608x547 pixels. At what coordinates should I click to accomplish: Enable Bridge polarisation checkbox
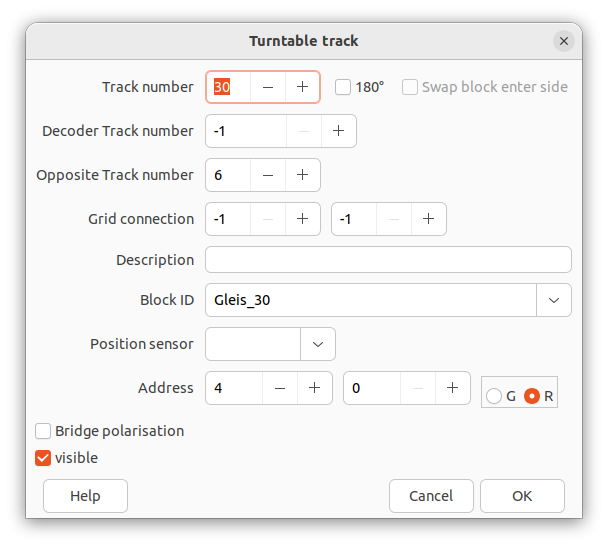[43, 431]
